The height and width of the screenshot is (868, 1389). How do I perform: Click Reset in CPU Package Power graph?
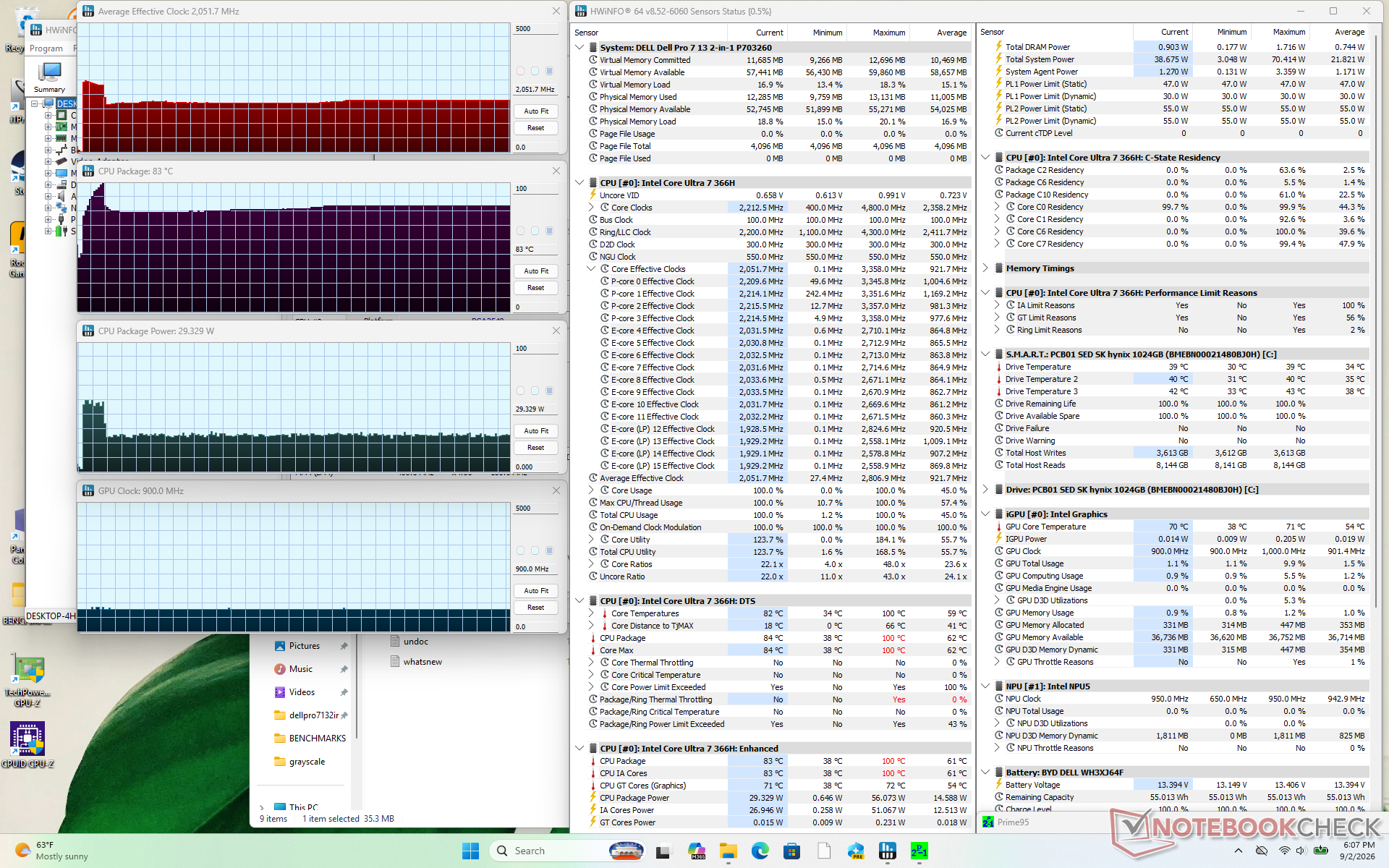pos(536,448)
